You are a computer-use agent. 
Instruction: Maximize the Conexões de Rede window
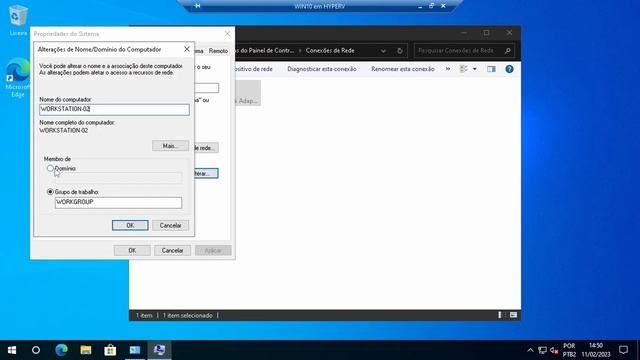tap(487, 33)
